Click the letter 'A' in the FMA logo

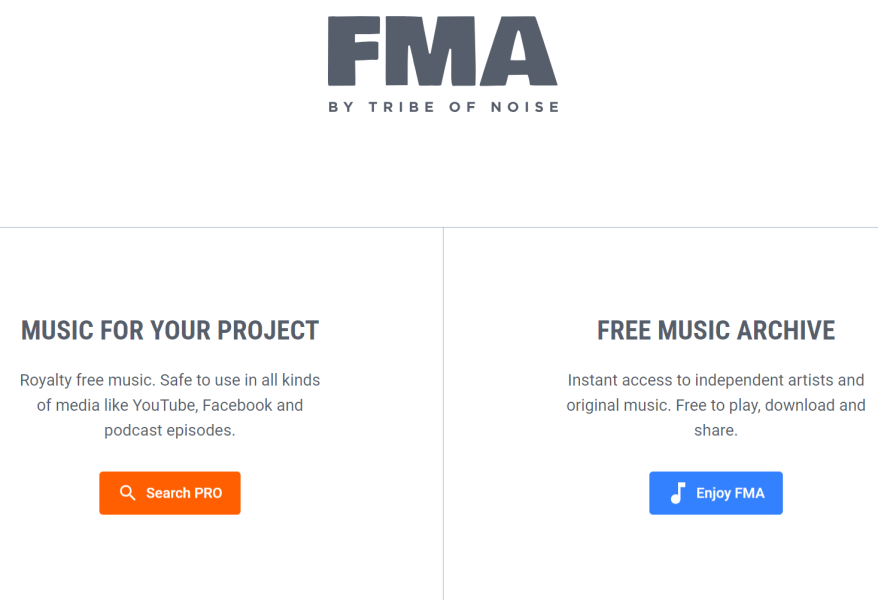[x=519, y=51]
